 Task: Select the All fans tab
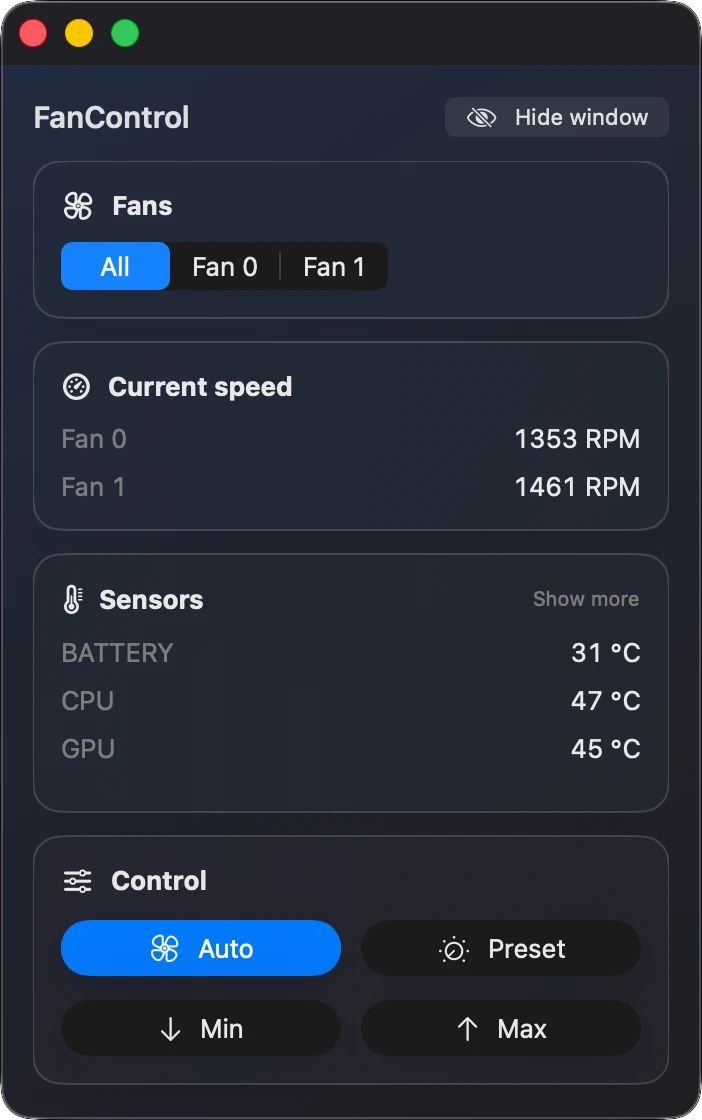pos(115,266)
